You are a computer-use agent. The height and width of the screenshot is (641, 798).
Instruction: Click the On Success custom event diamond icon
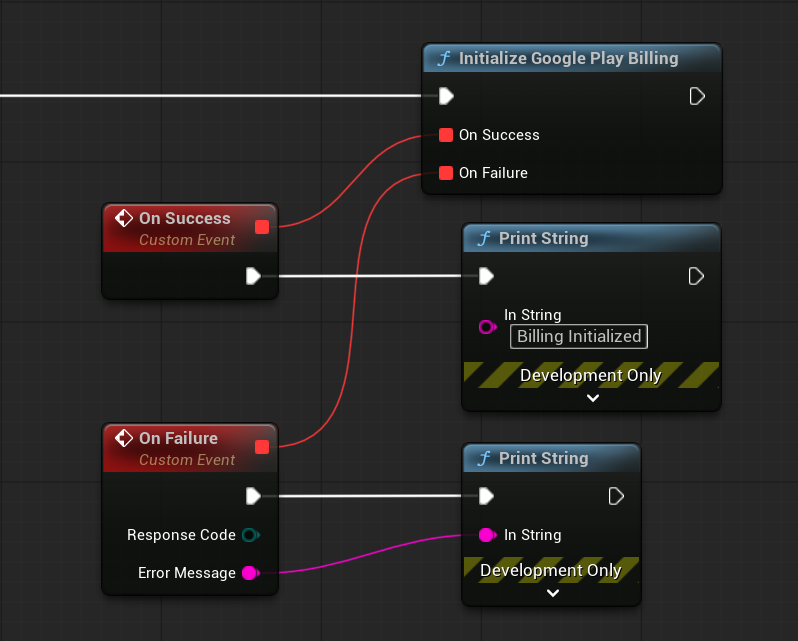124,218
